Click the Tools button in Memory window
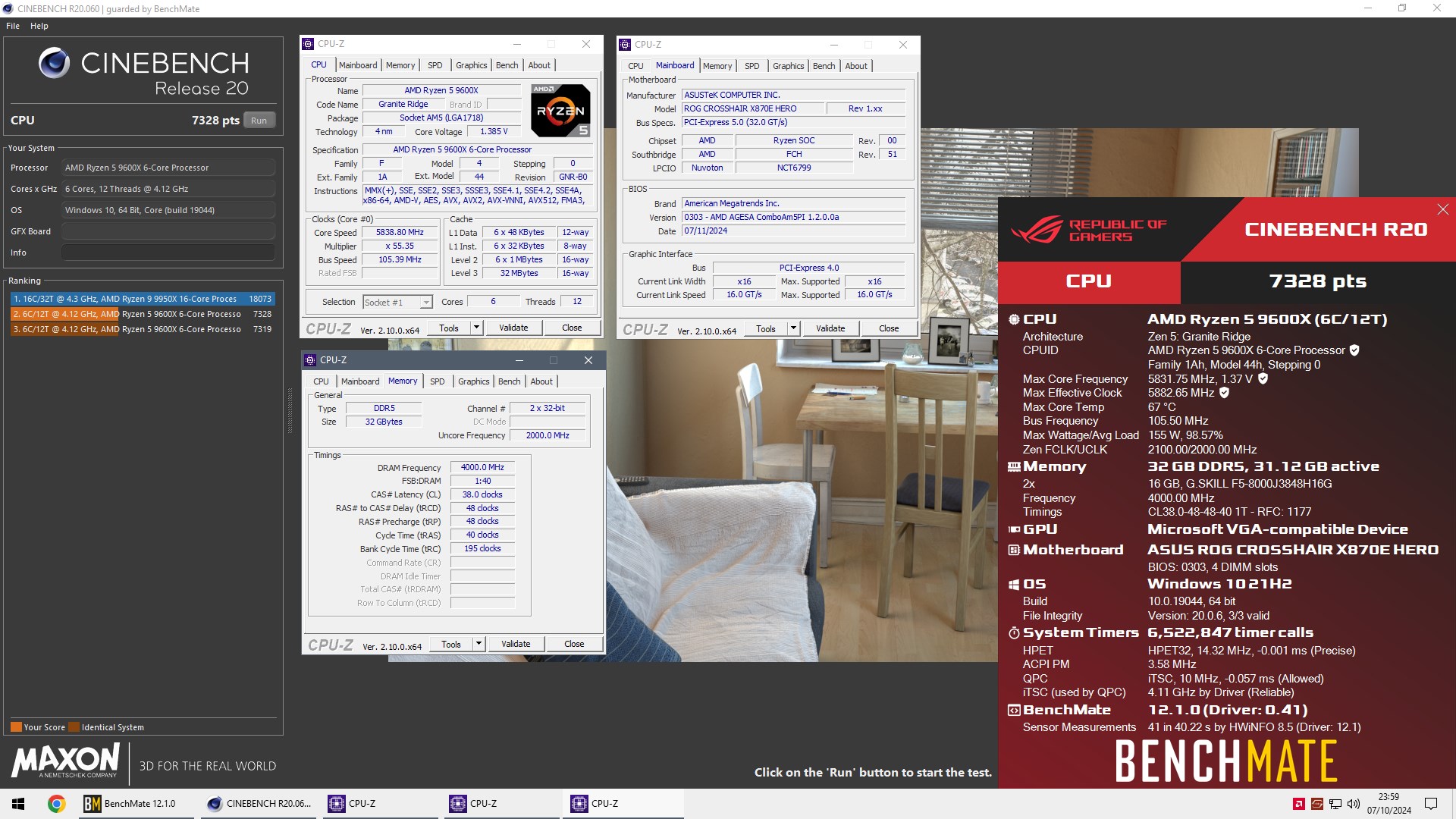This screenshot has height=819, width=1456. pyautogui.click(x=451, y=644)
